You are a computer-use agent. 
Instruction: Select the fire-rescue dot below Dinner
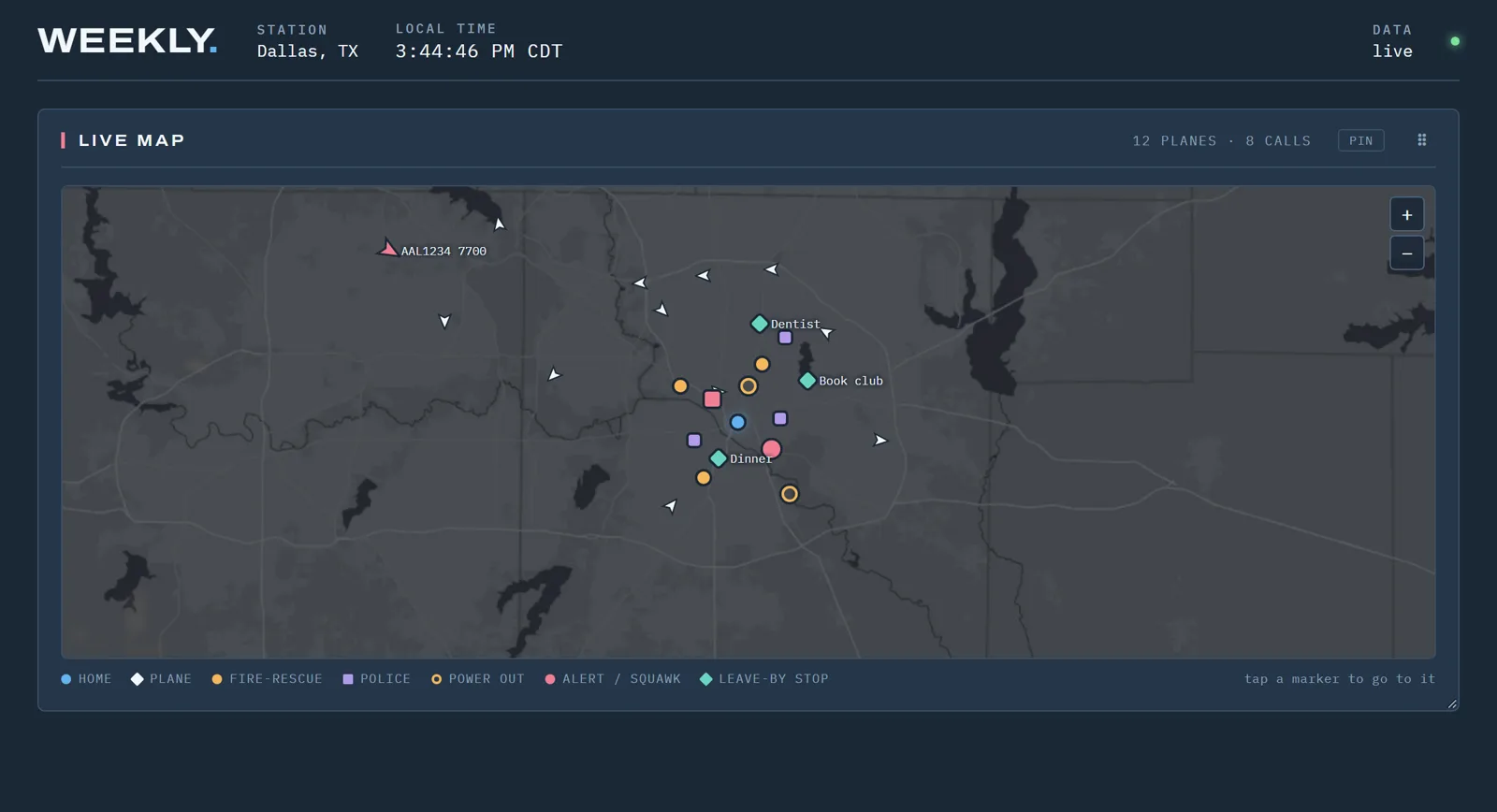[x=703, y=477]
